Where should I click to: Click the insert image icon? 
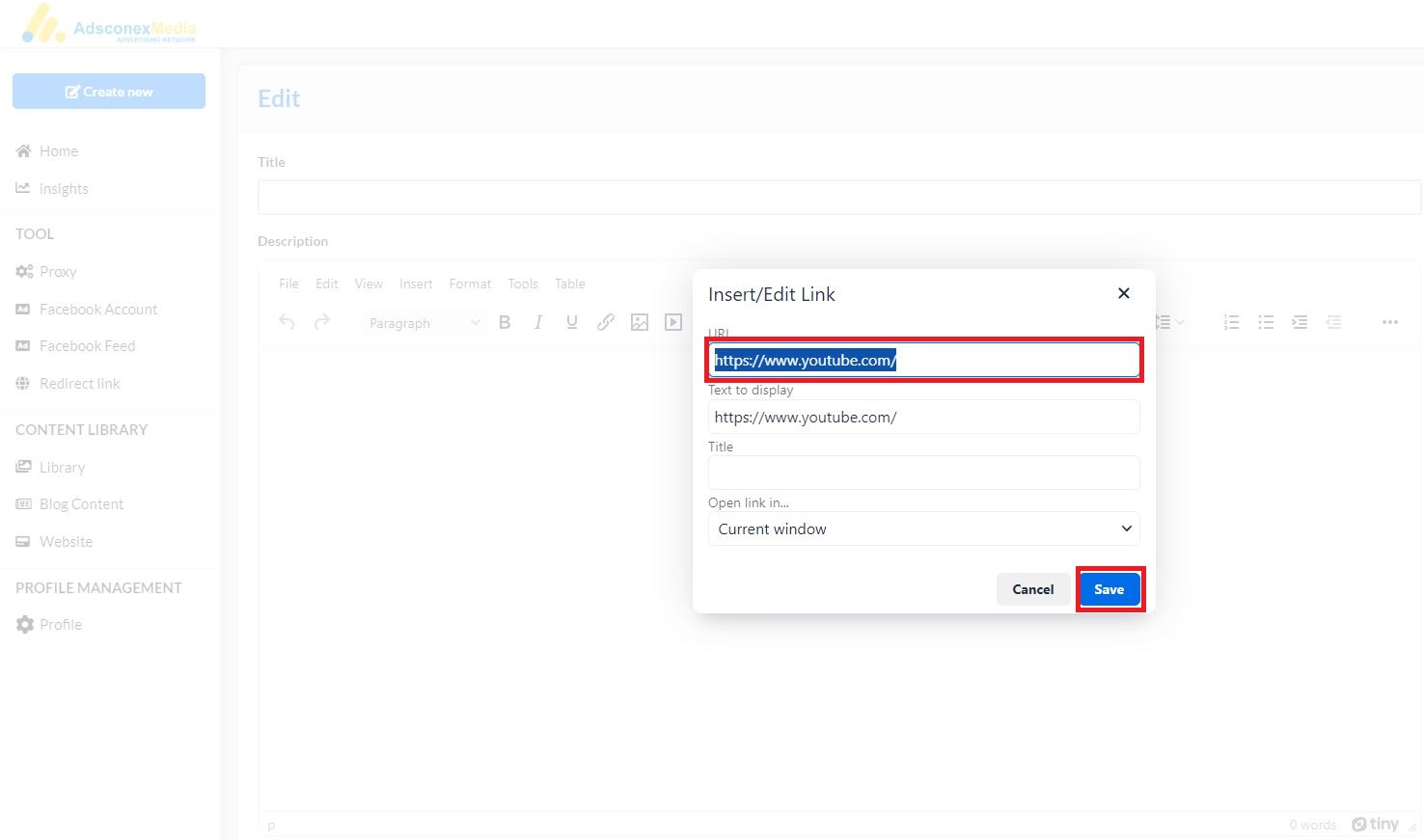click(640, 322)
